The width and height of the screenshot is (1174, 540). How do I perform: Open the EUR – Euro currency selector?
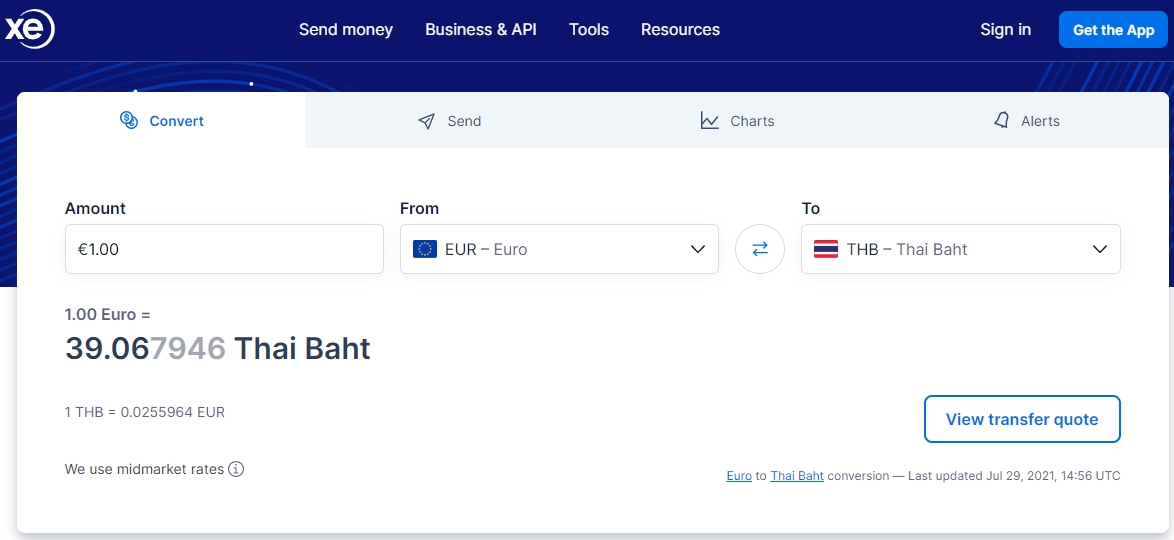pos(559,249)
